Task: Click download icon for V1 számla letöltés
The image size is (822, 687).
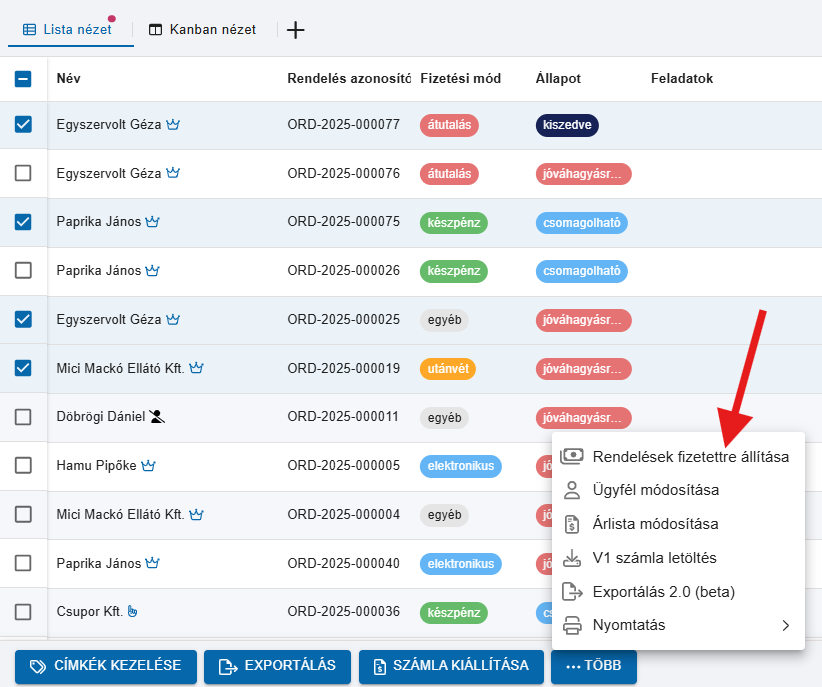Action: [x=572, y=558]
